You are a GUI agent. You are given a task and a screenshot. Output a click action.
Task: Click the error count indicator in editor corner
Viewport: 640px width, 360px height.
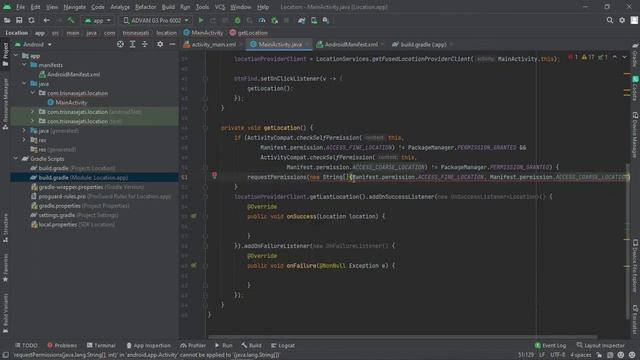[x=573, y=58]
